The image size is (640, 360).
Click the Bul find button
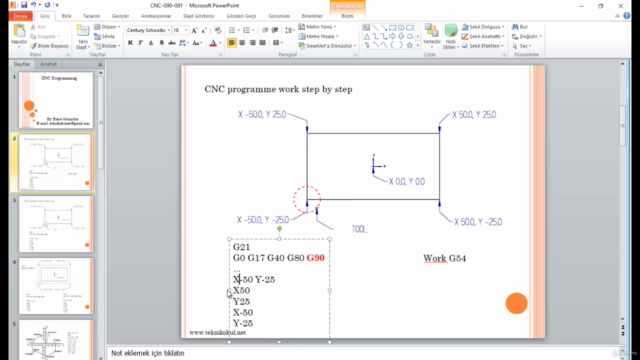pos(520,27)
